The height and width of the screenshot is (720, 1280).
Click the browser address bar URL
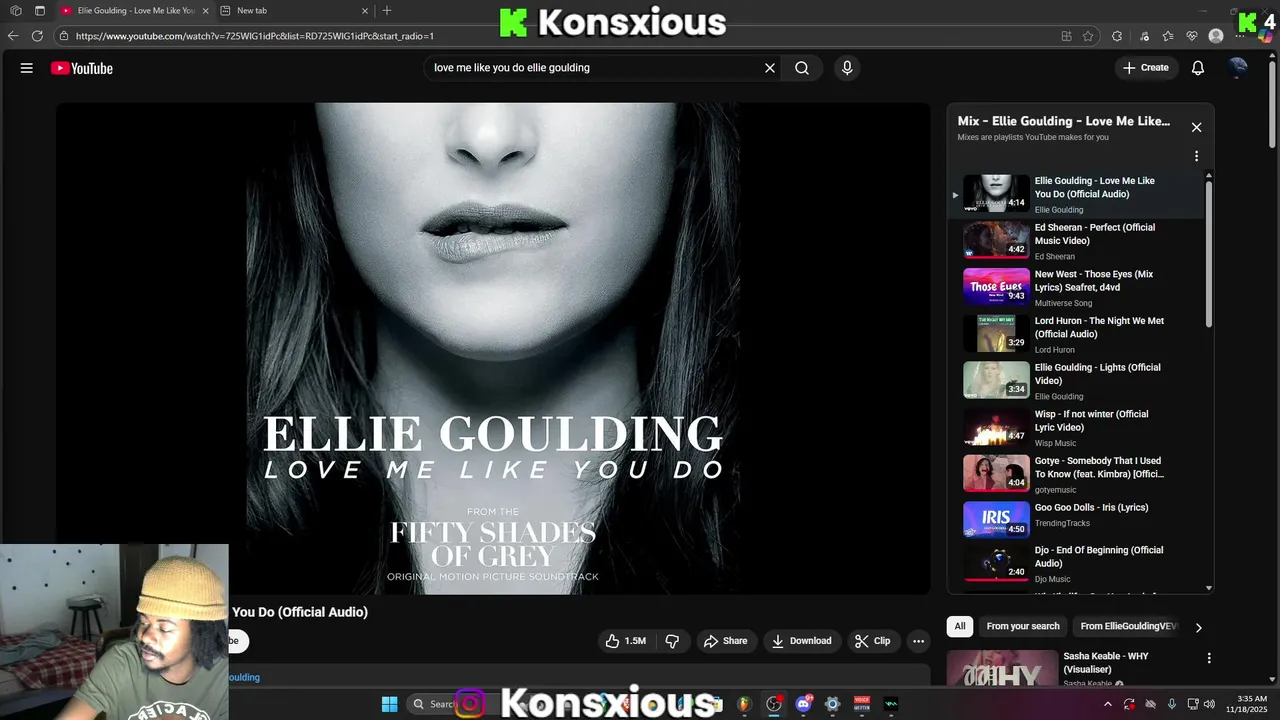click(x=255, y=36)
